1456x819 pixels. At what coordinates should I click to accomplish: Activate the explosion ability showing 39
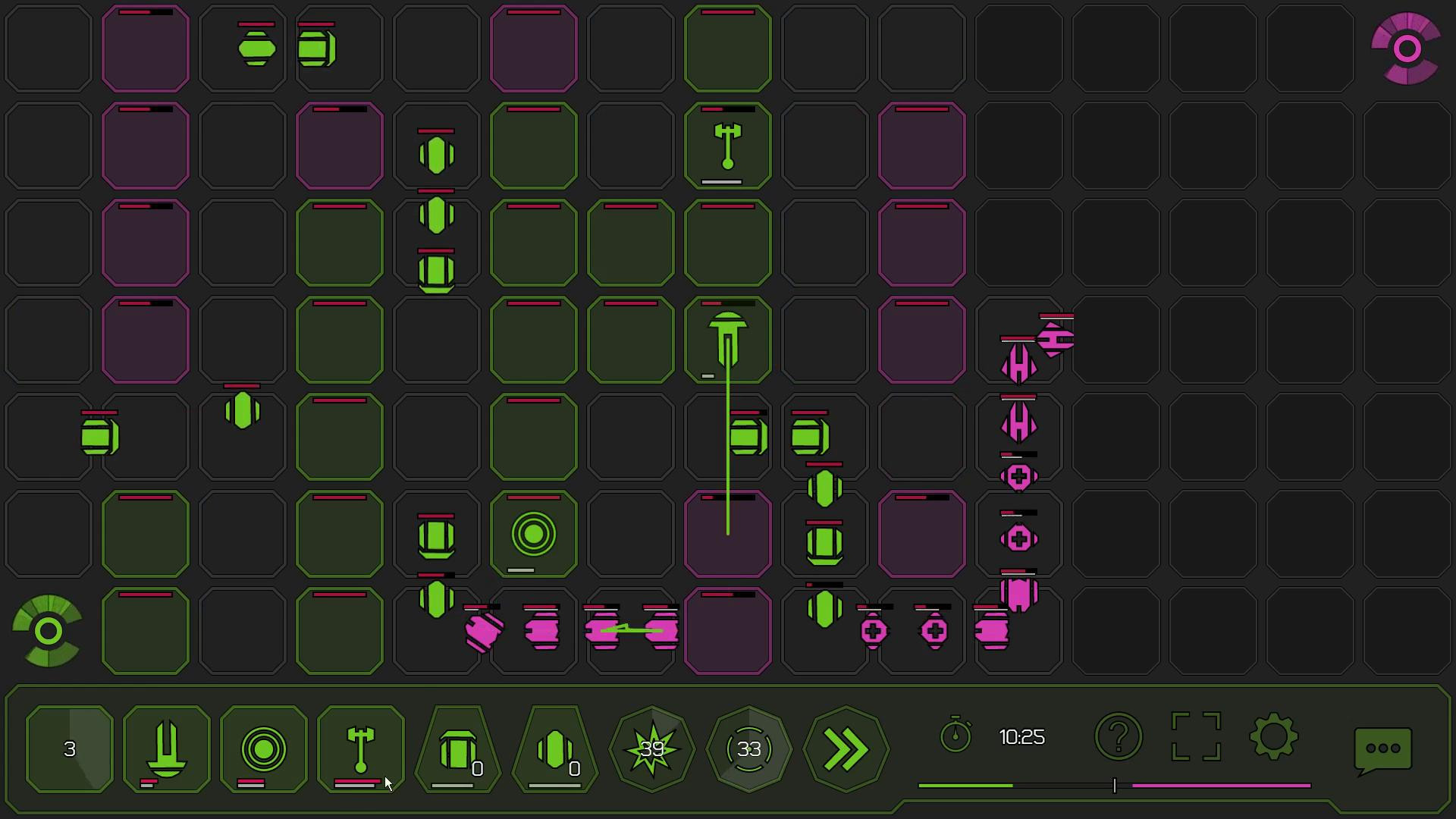coord(652,749)
